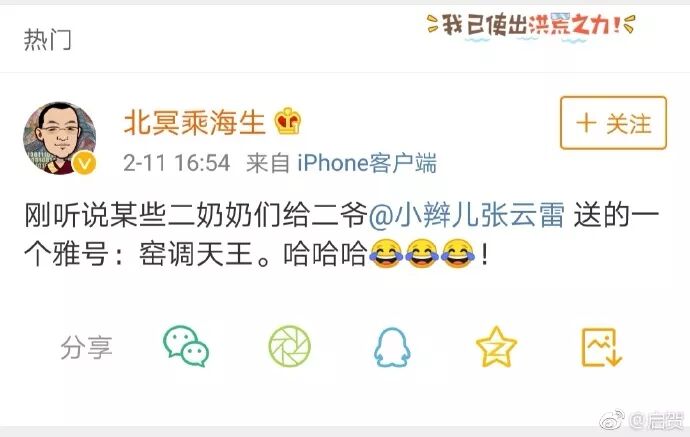
Task: Follow user with 关注 button
Action: (613, 123)
